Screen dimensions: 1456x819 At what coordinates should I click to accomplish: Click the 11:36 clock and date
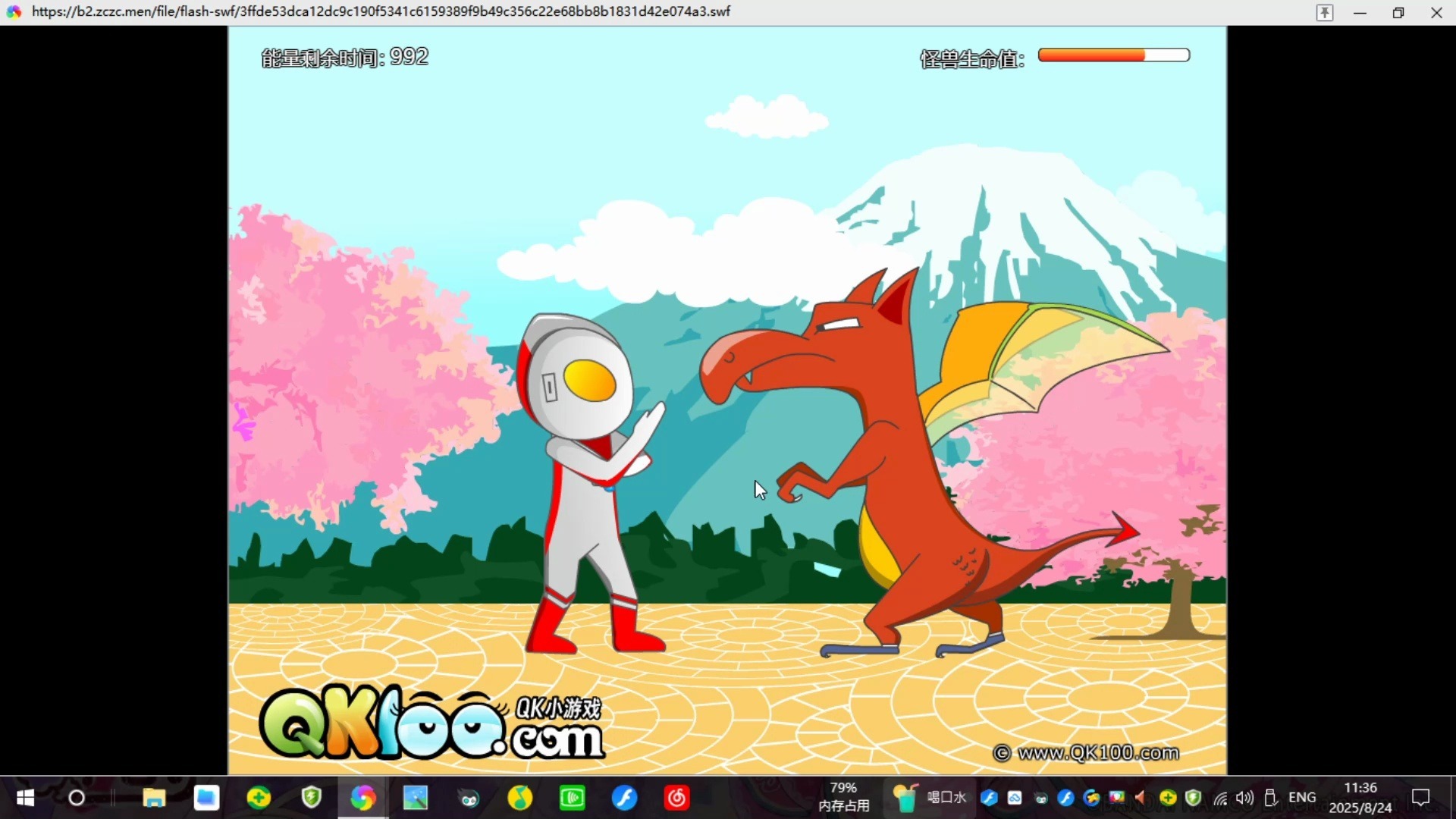[1360, 798]
